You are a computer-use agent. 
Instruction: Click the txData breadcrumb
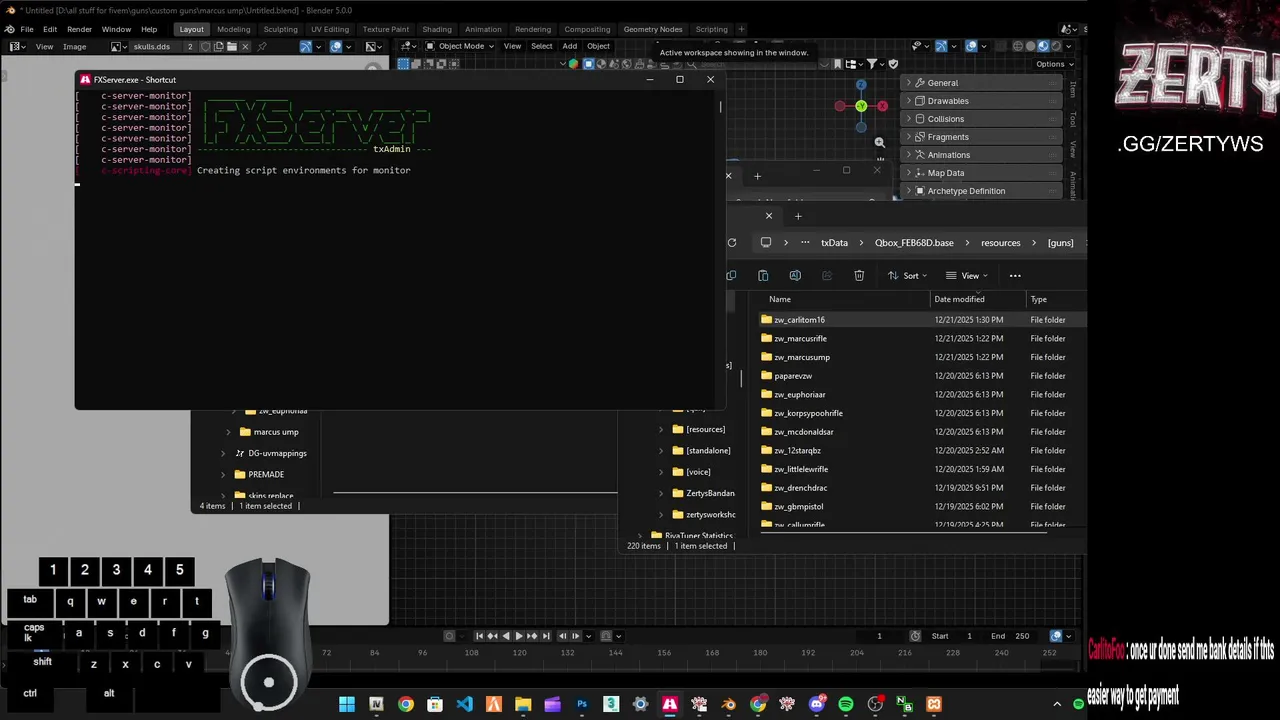click(834, 242)
